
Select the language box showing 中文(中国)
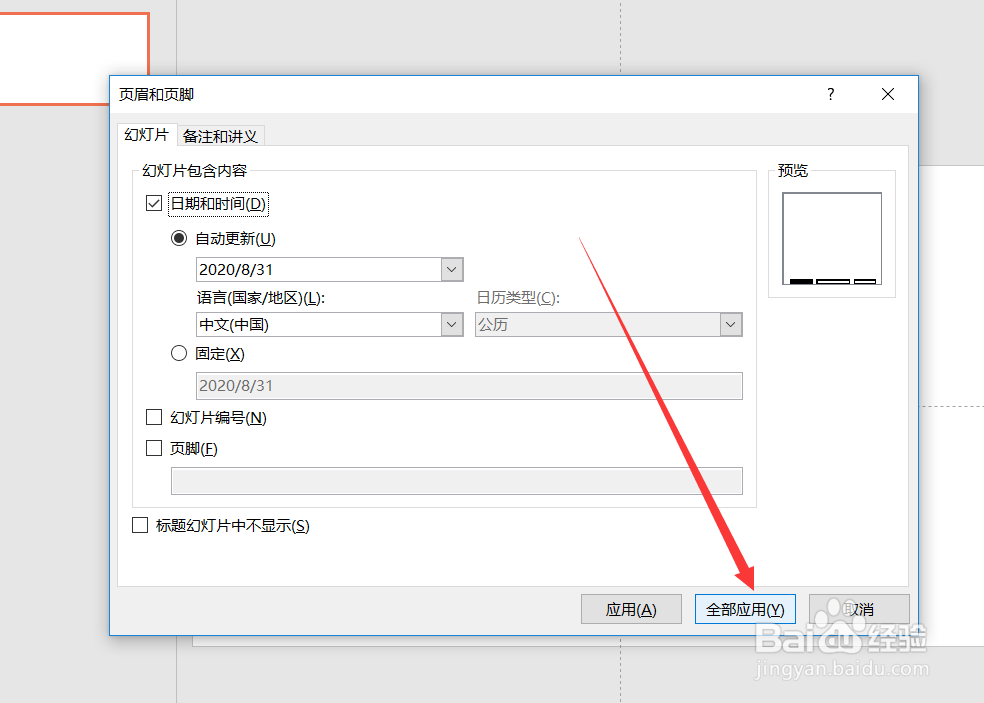coord(320,324)
